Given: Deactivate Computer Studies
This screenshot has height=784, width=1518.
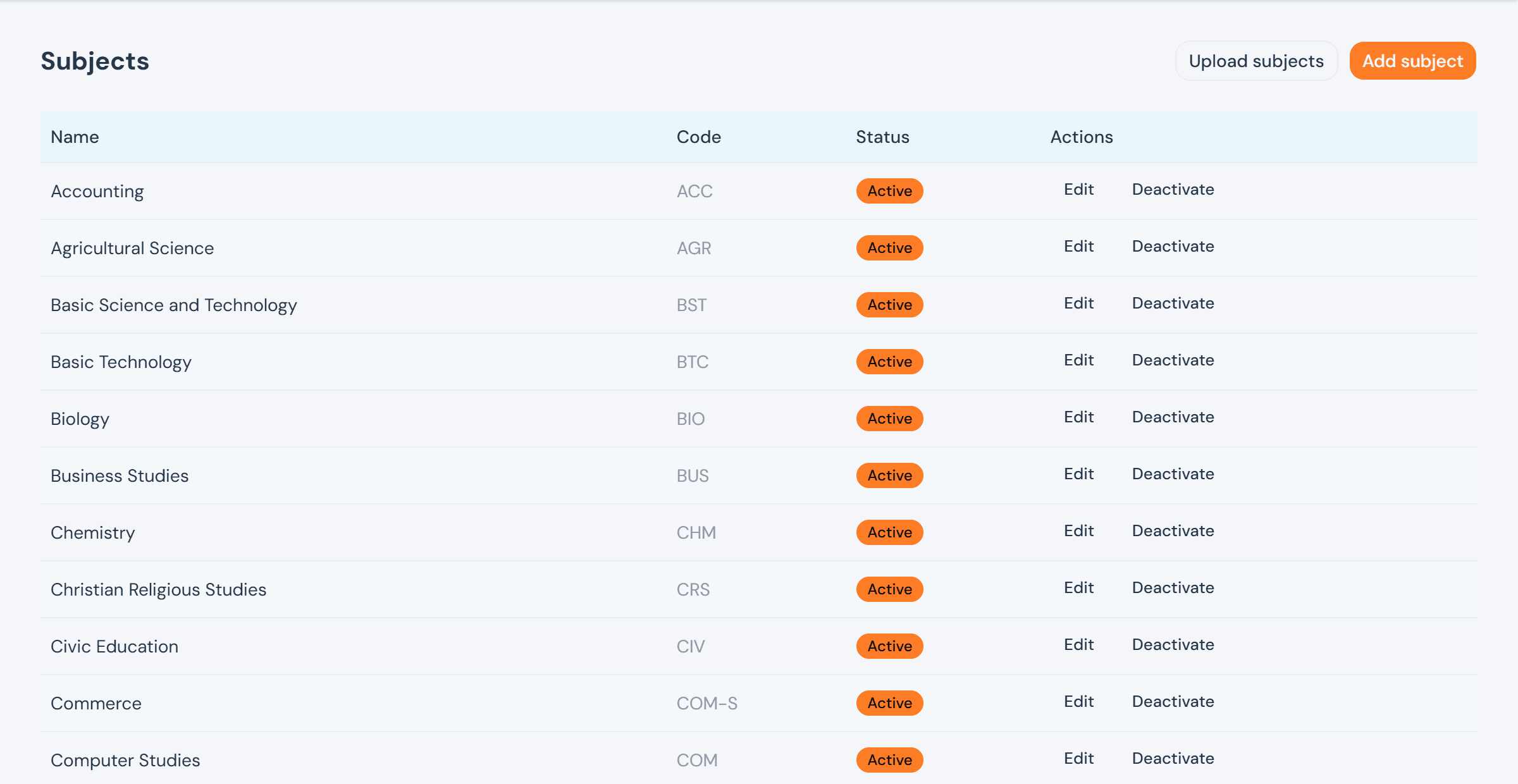Looking at the screenshot, I should click(1173, 759).
